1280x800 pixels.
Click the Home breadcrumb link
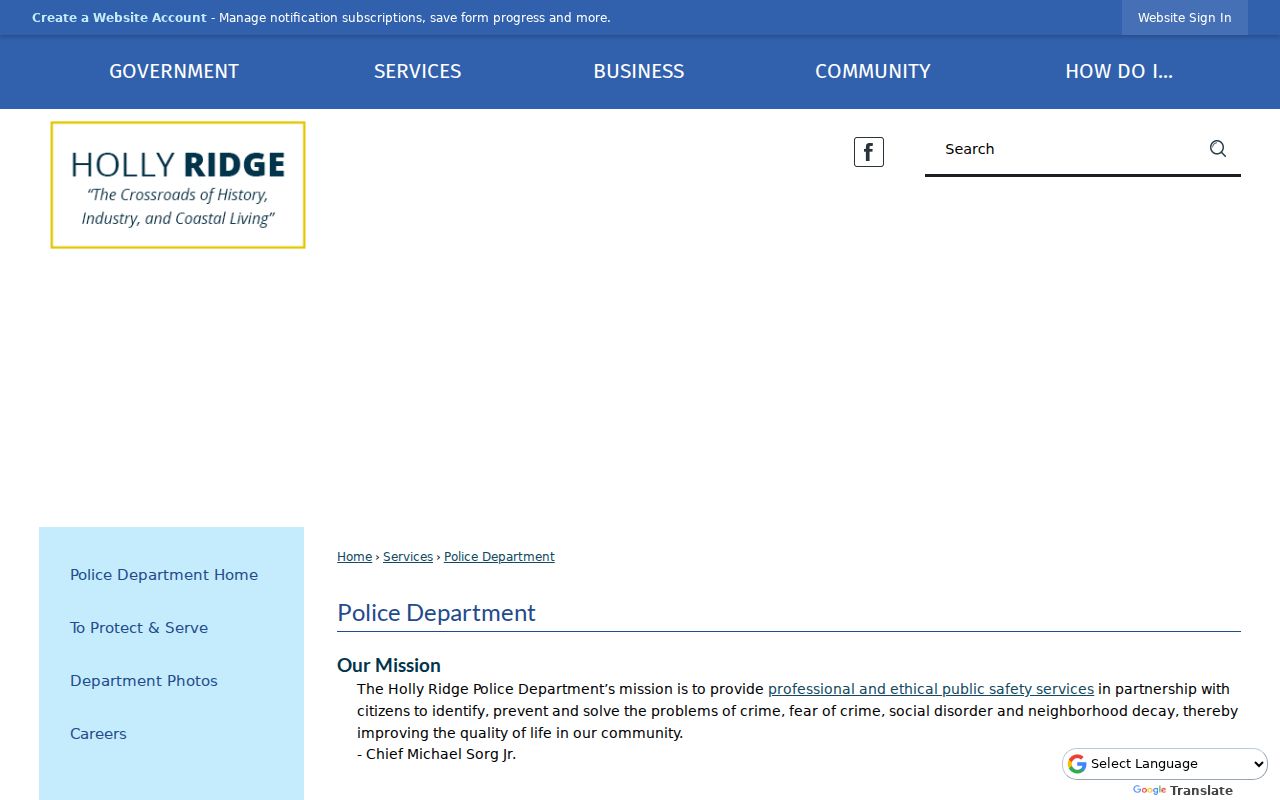pyautogui.click(x=354, y=557)
